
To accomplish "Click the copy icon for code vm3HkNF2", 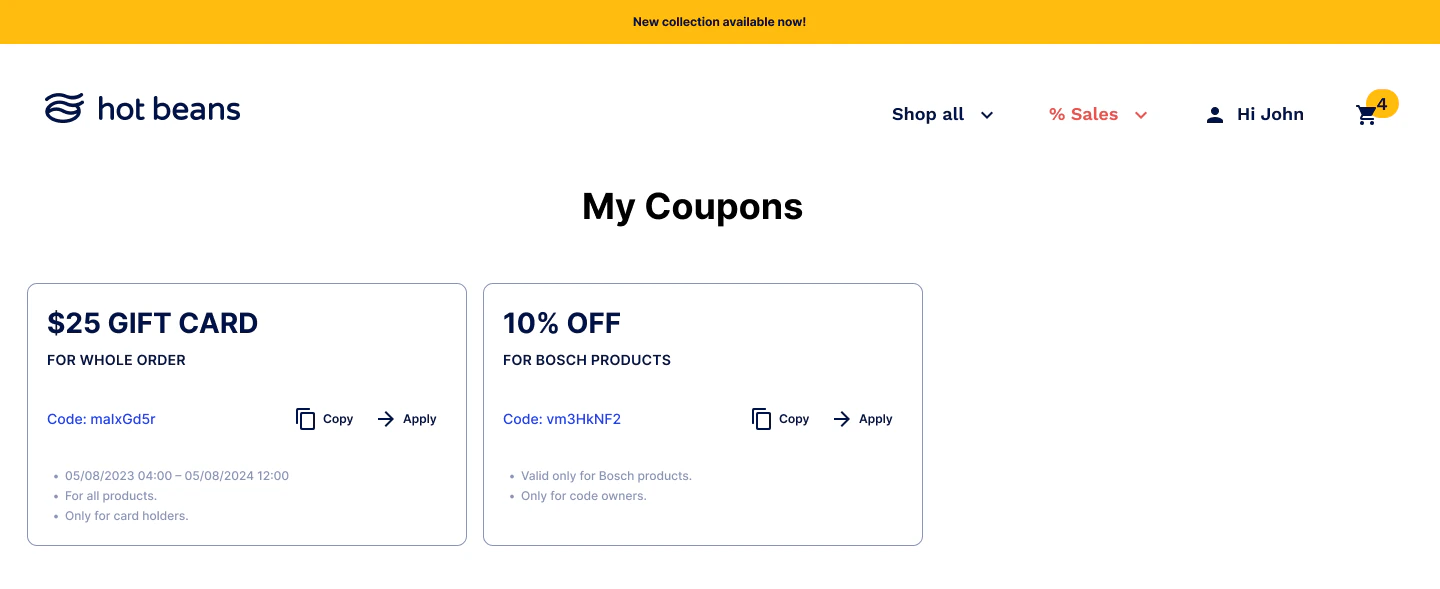I will [x=762, y=419].
